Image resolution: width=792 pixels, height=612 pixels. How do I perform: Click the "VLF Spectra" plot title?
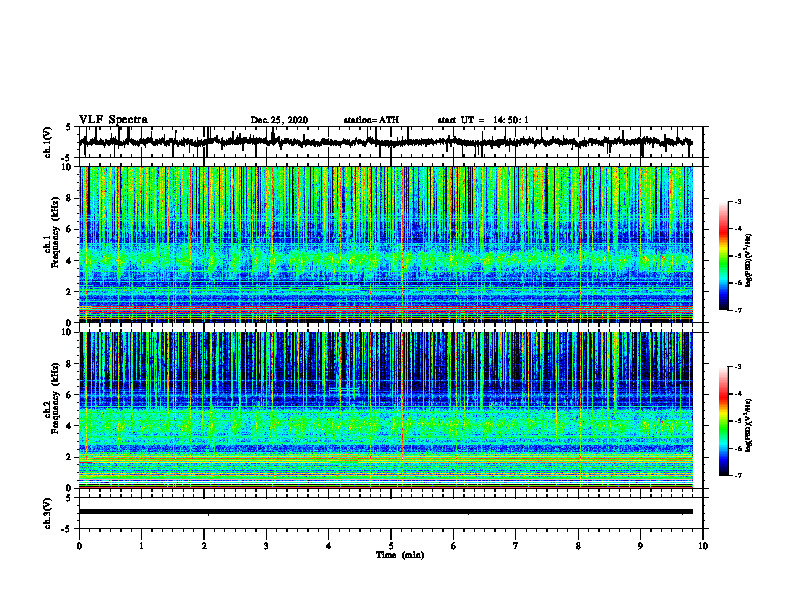point(113,120)
